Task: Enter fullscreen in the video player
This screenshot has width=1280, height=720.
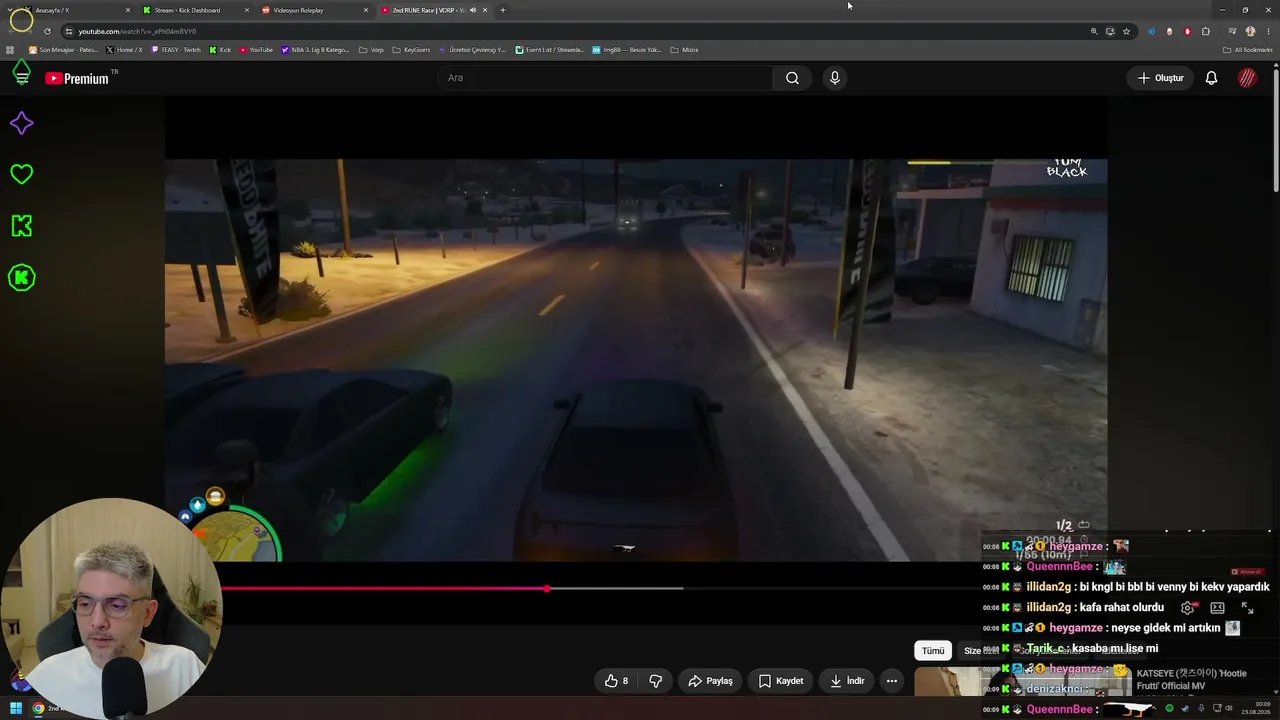Action: point(1247,608)
